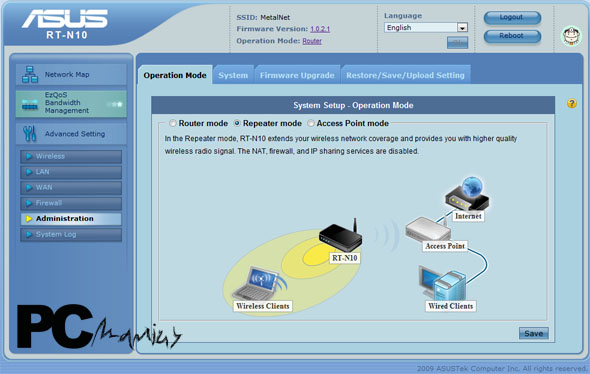This screenshot has width=590, height=374.
Task: Click the Internet modem globe icon
Action: pyautogui.click(x=467, y=194)
